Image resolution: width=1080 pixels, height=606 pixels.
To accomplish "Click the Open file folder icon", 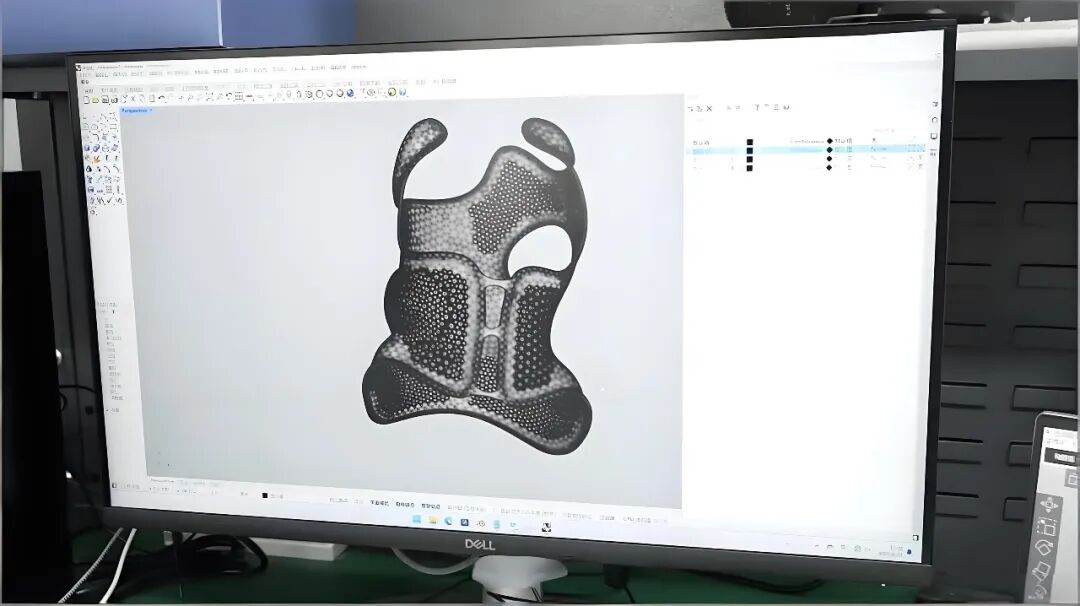I will 95,99.
